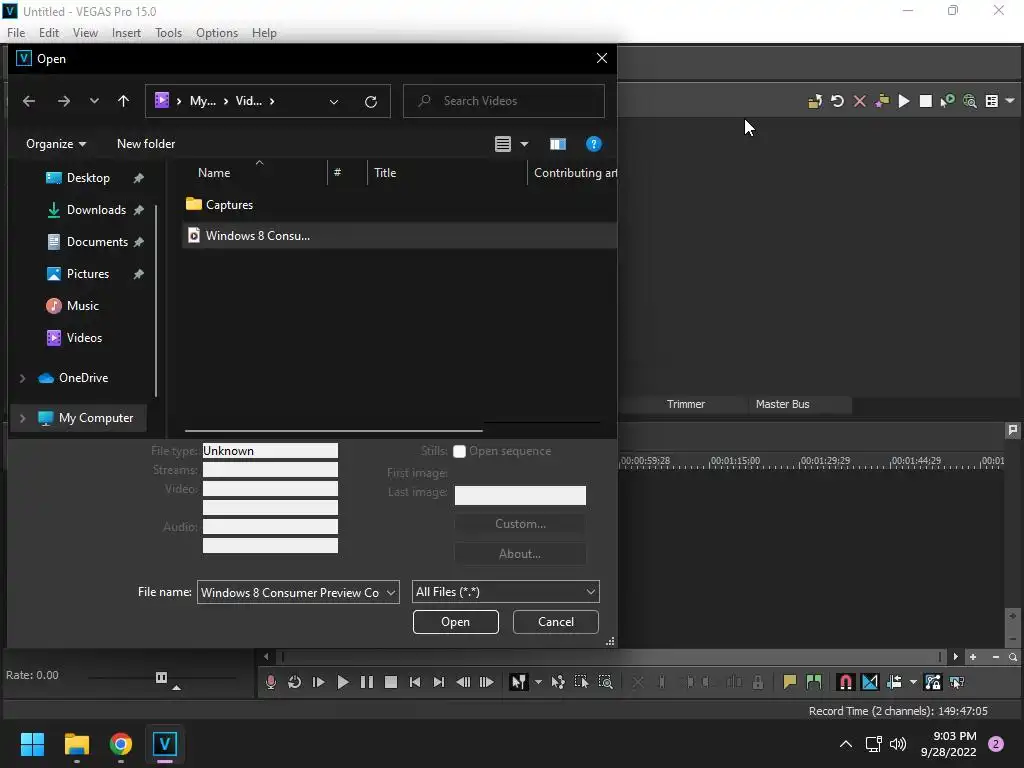Toggle Automatic Crossfades
Screen dimensions: 1024x768
pos(870,682)
